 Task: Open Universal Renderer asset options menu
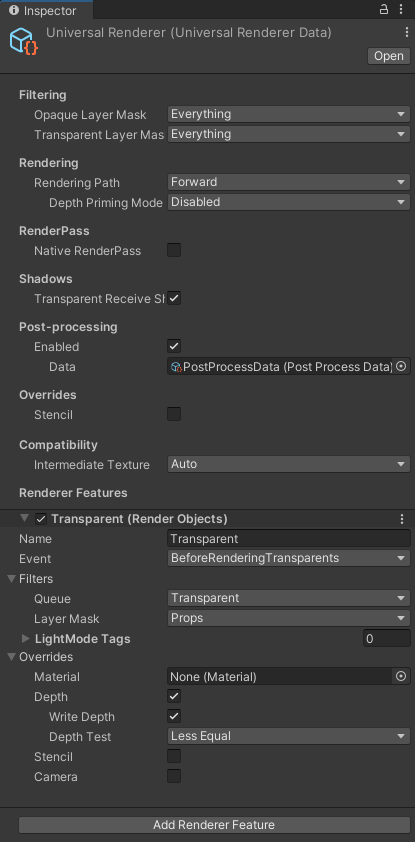pyautogui.click(x=407, y=32)
